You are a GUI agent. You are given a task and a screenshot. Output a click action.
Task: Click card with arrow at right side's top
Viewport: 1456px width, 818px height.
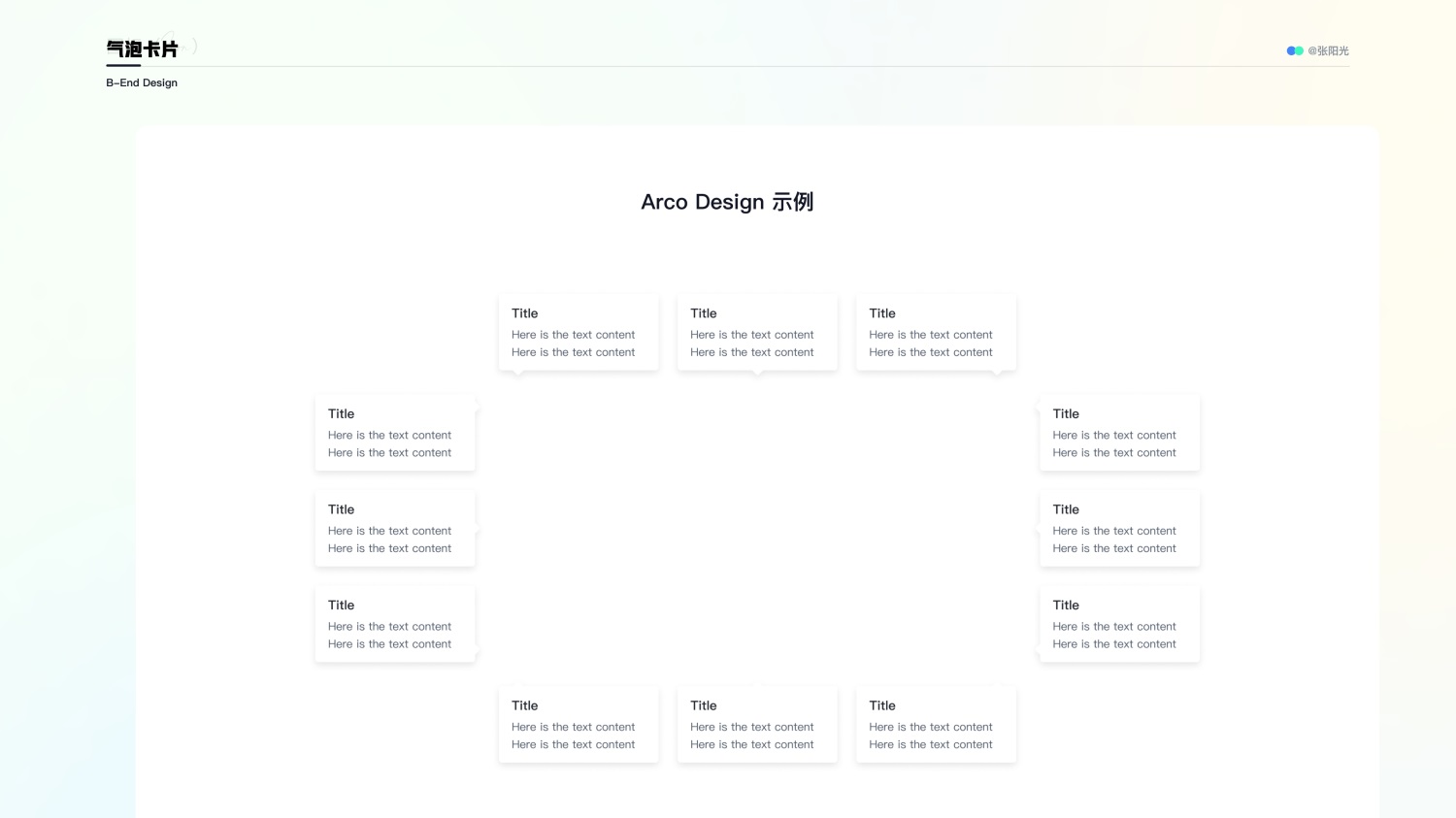coord(395,433)
